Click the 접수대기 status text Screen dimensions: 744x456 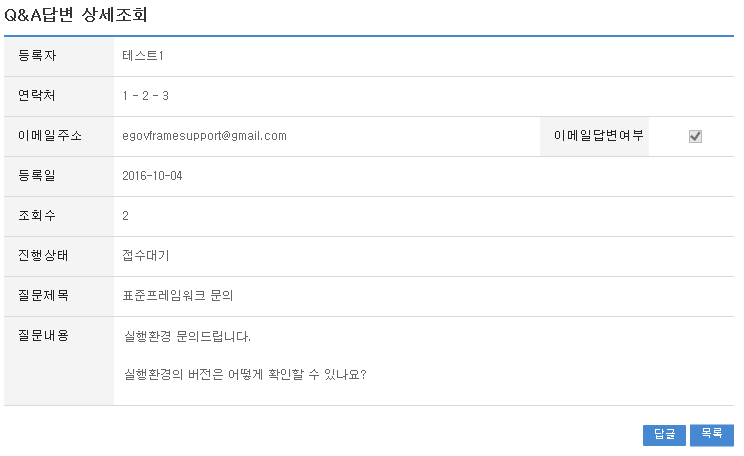[x=146, y=256]
